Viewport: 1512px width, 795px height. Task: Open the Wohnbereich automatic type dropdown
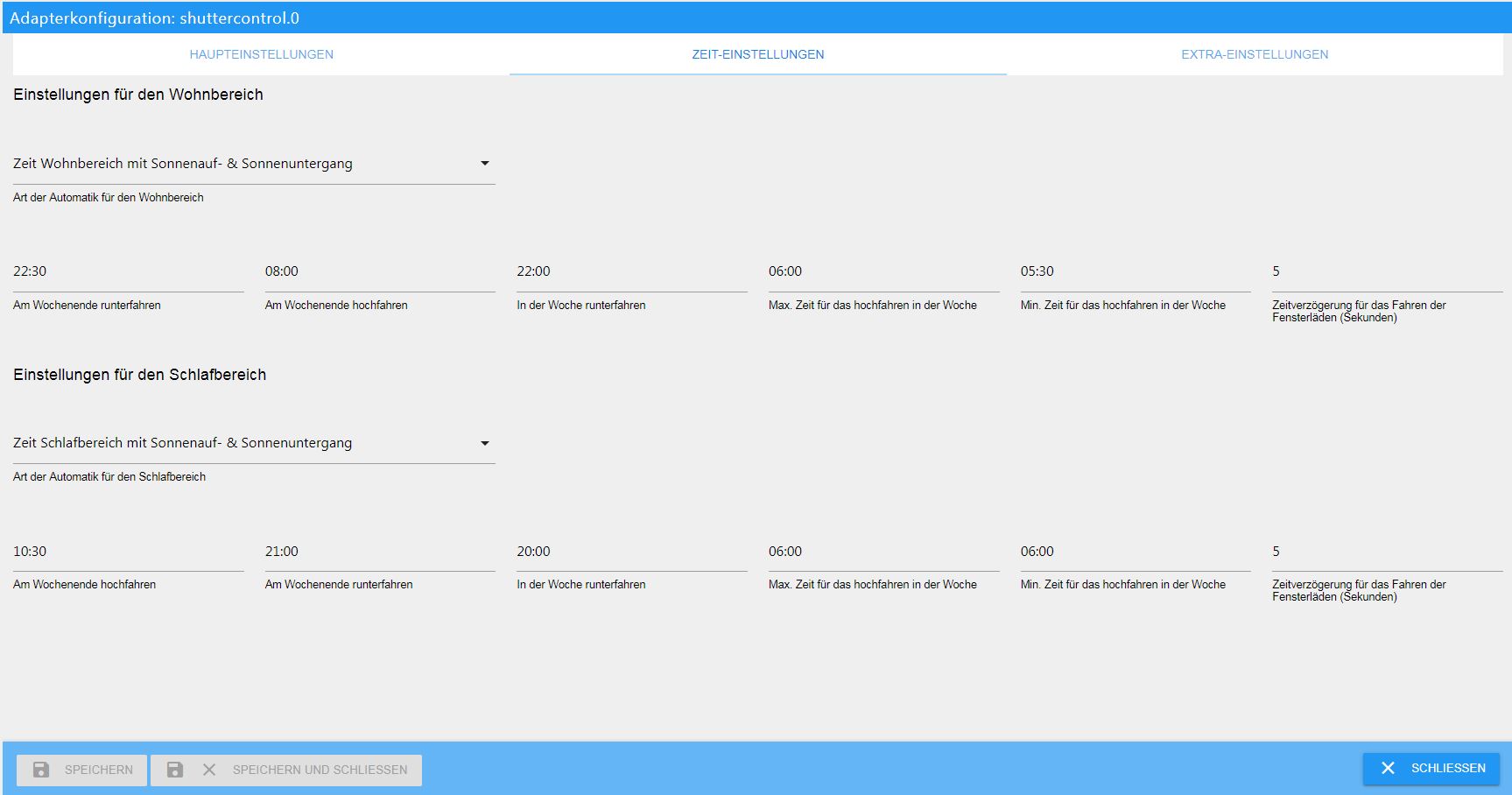pos(254,164)
